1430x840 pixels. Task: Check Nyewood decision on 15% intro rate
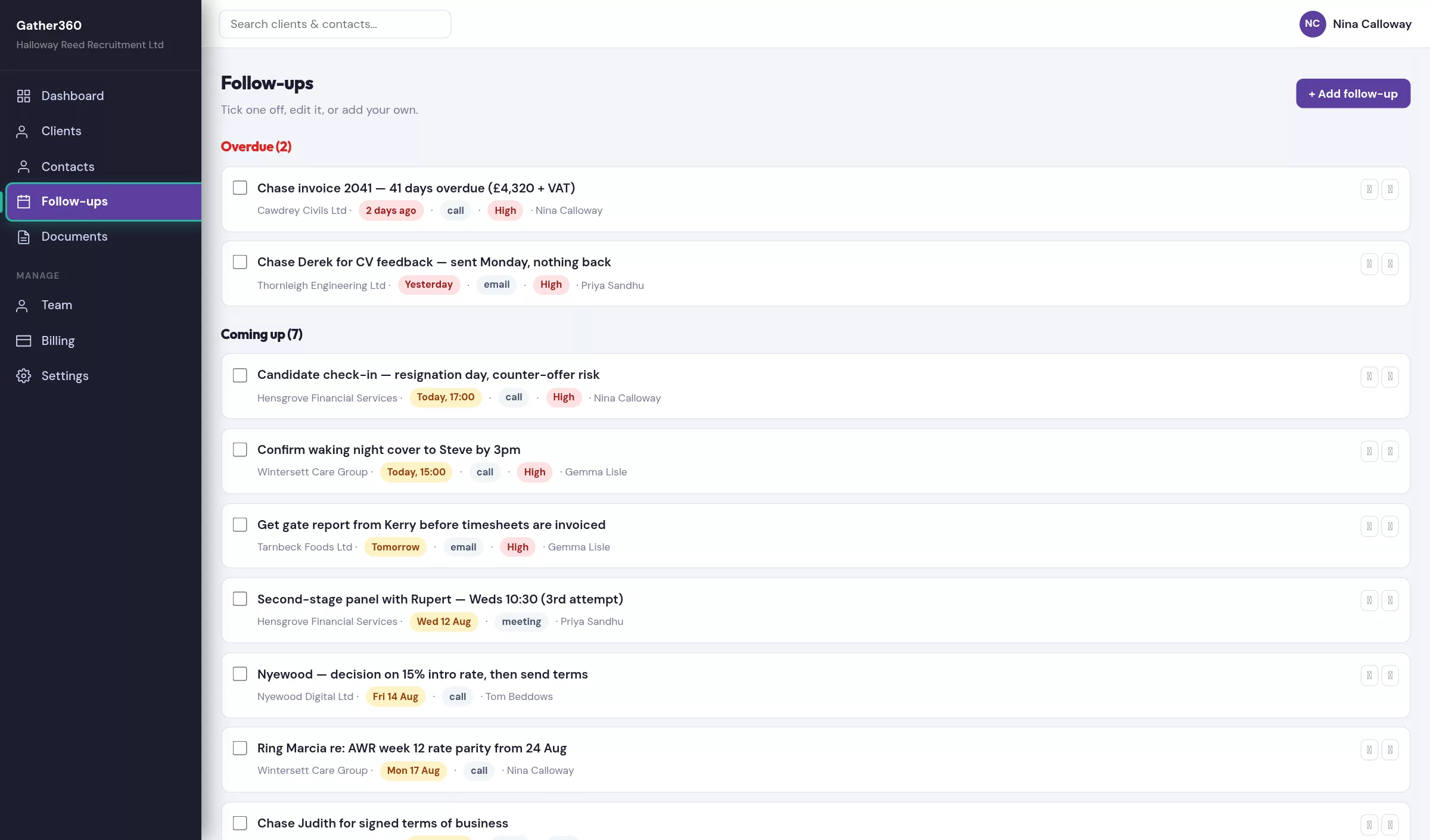click(240, 674)
